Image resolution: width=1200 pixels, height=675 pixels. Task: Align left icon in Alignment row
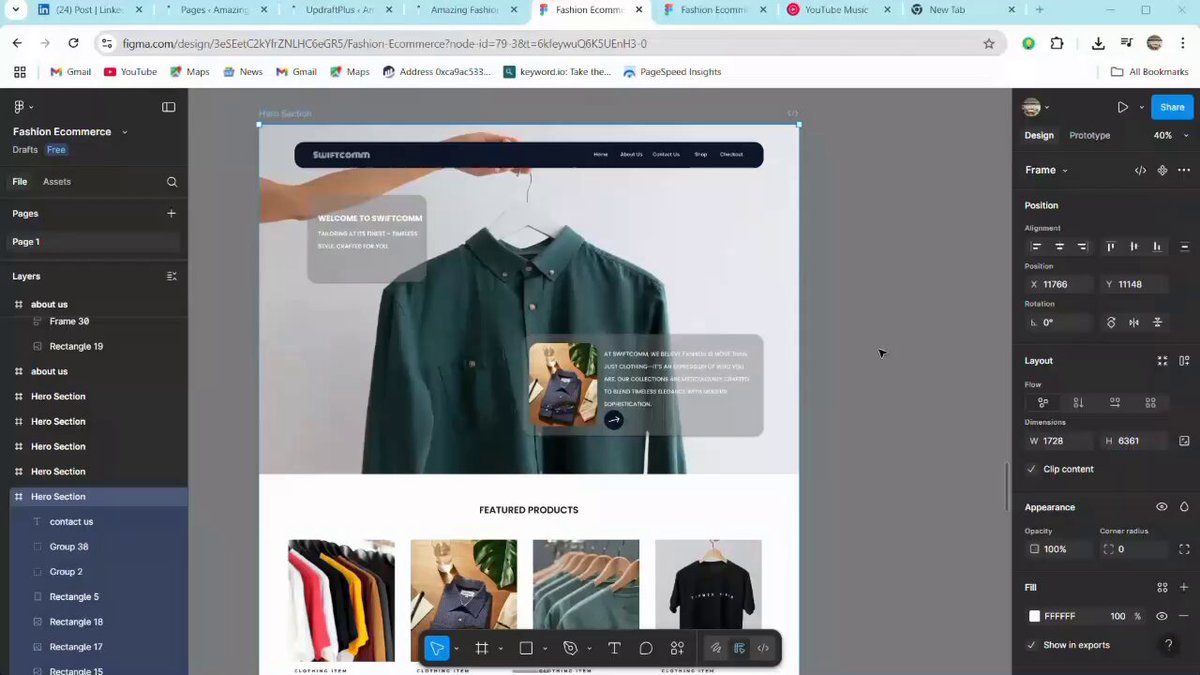point(1036,246)
